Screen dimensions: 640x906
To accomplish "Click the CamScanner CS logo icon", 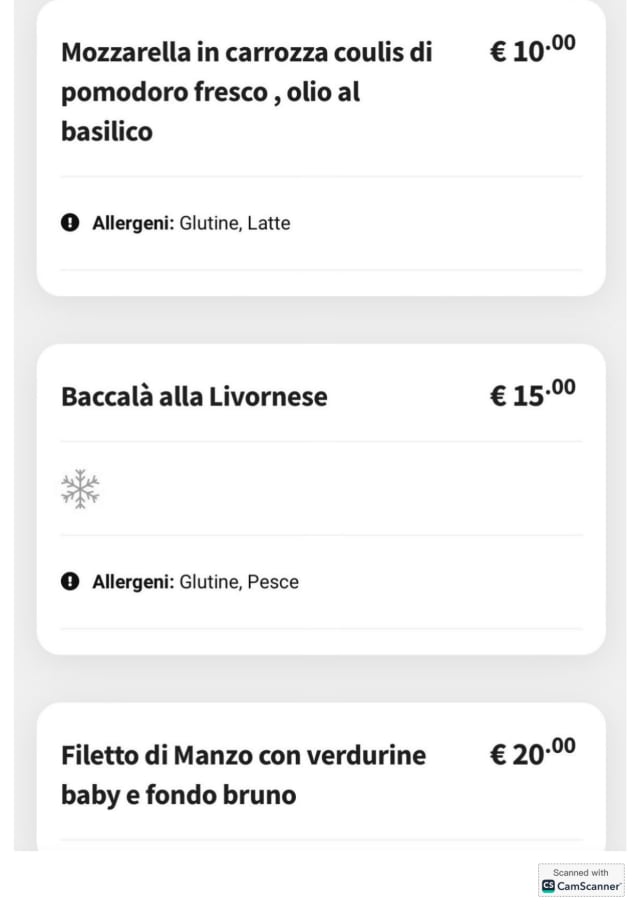I will 548,886.
